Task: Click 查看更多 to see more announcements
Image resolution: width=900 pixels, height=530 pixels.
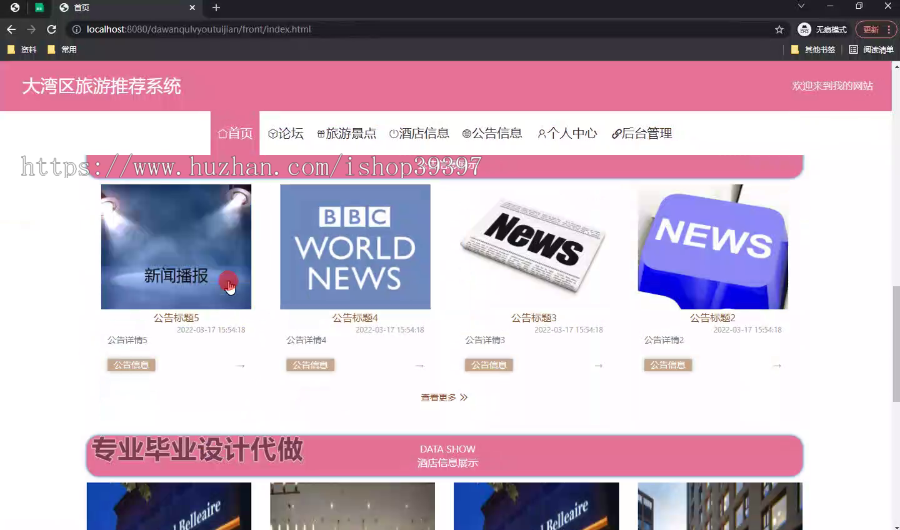Action: pos(444,397)
